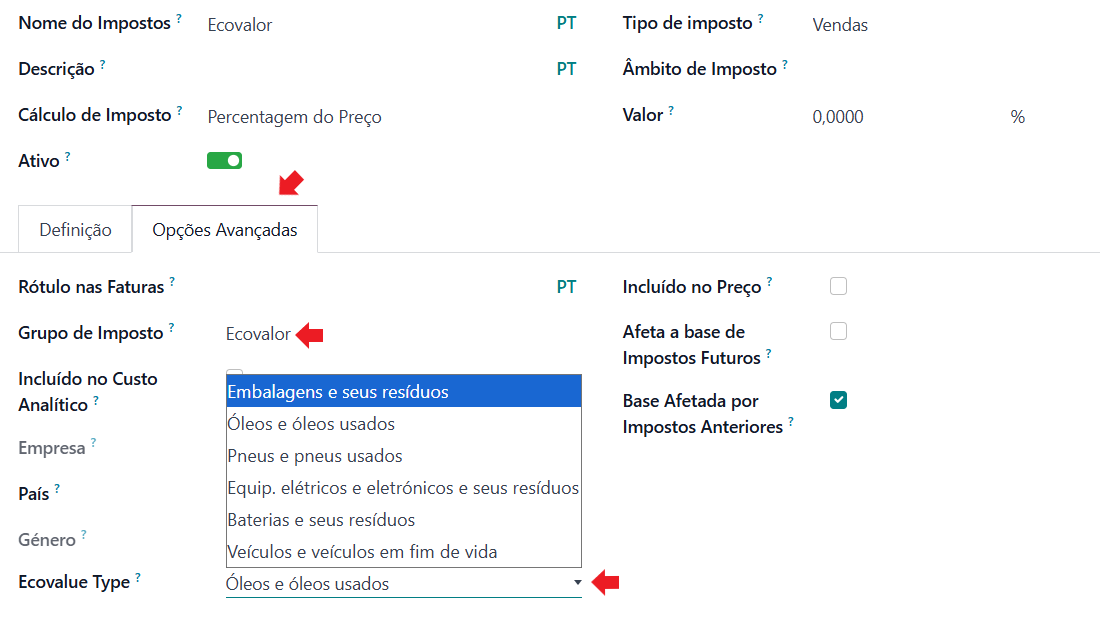Open the Ecovalue Type dropdown arrow

577,583
